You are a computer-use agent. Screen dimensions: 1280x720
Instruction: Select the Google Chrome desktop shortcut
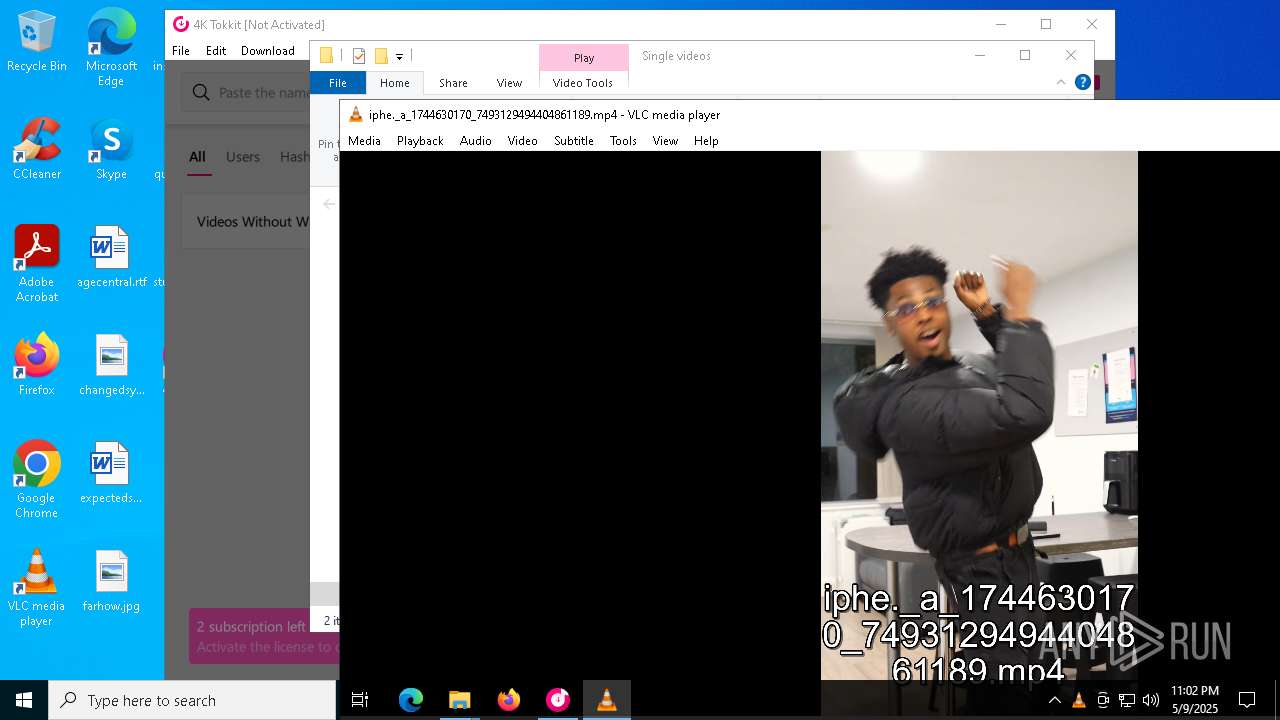tap(37, 480)
